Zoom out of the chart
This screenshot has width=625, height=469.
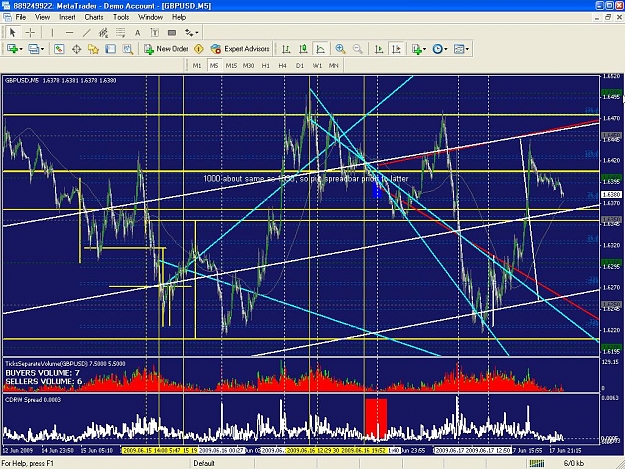[x=358, y=49]
